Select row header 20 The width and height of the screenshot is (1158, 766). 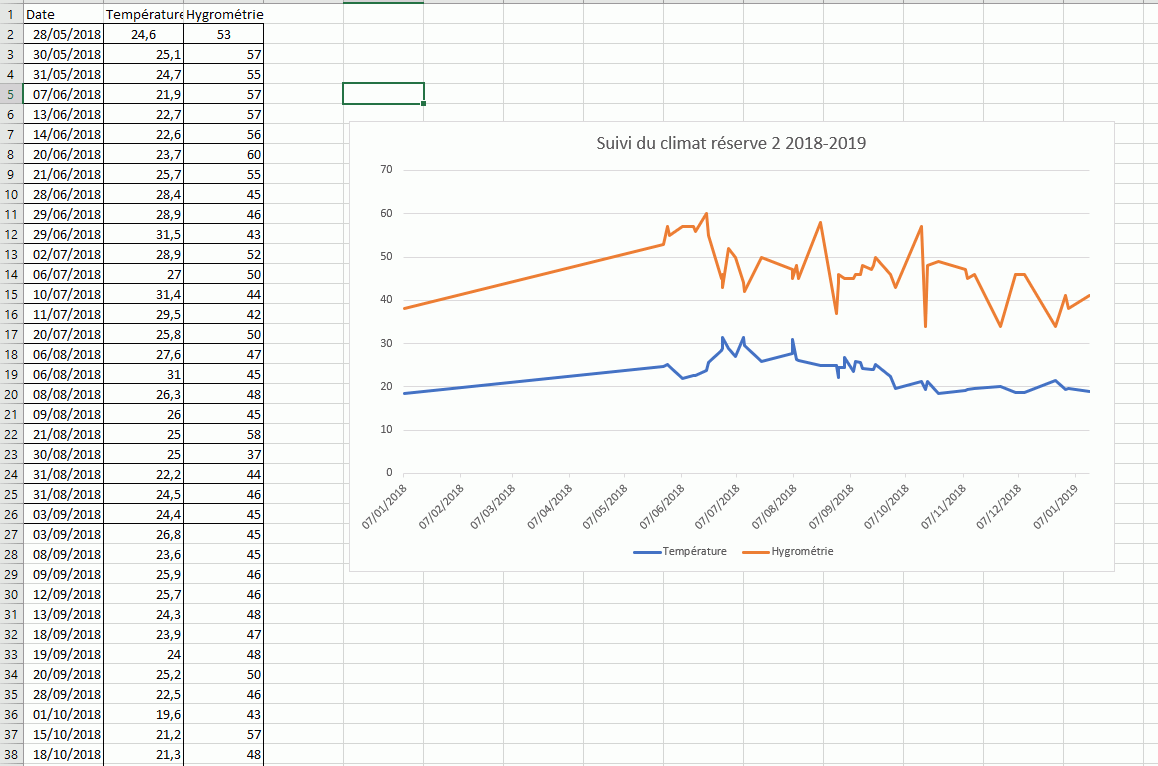(x=11, y=394)
